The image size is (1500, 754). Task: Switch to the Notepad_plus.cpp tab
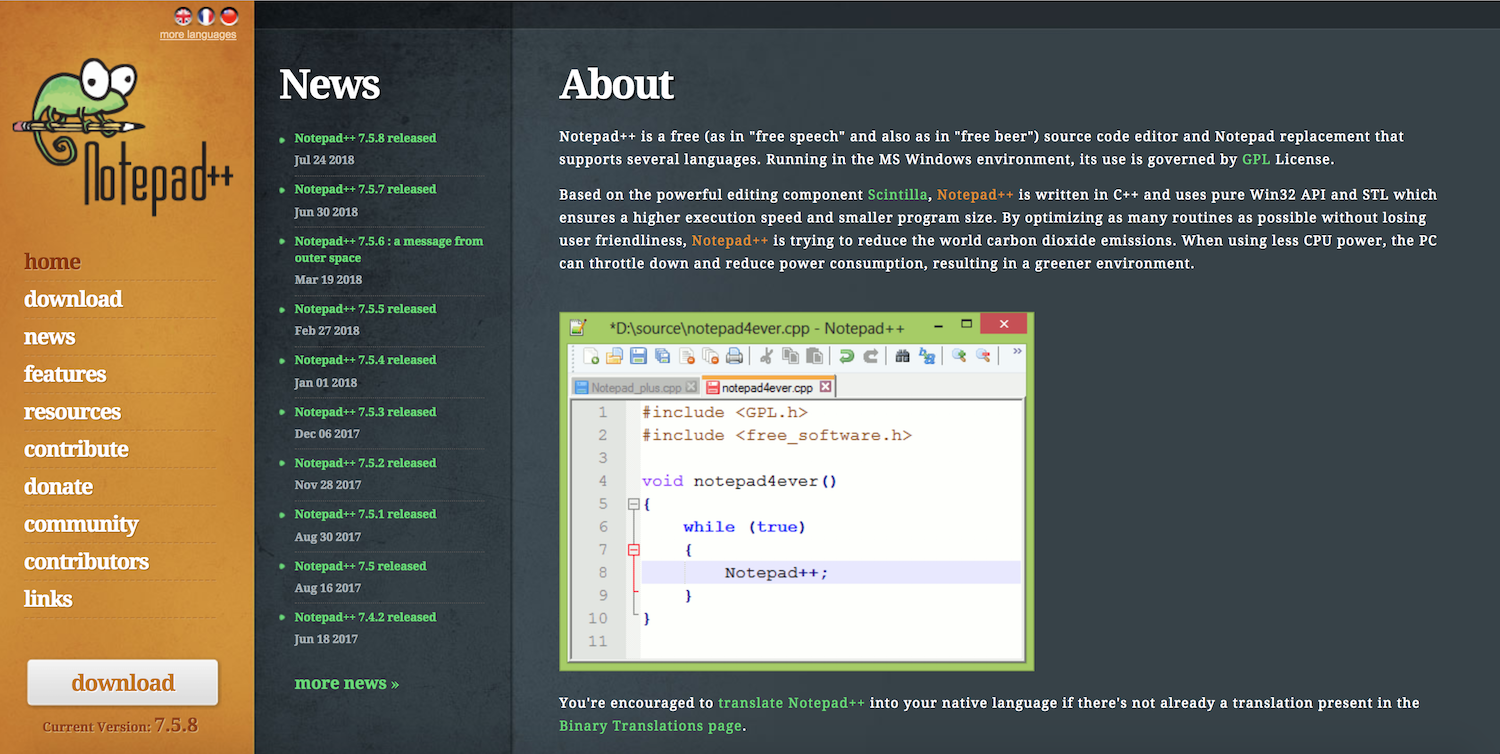[636, 387]
